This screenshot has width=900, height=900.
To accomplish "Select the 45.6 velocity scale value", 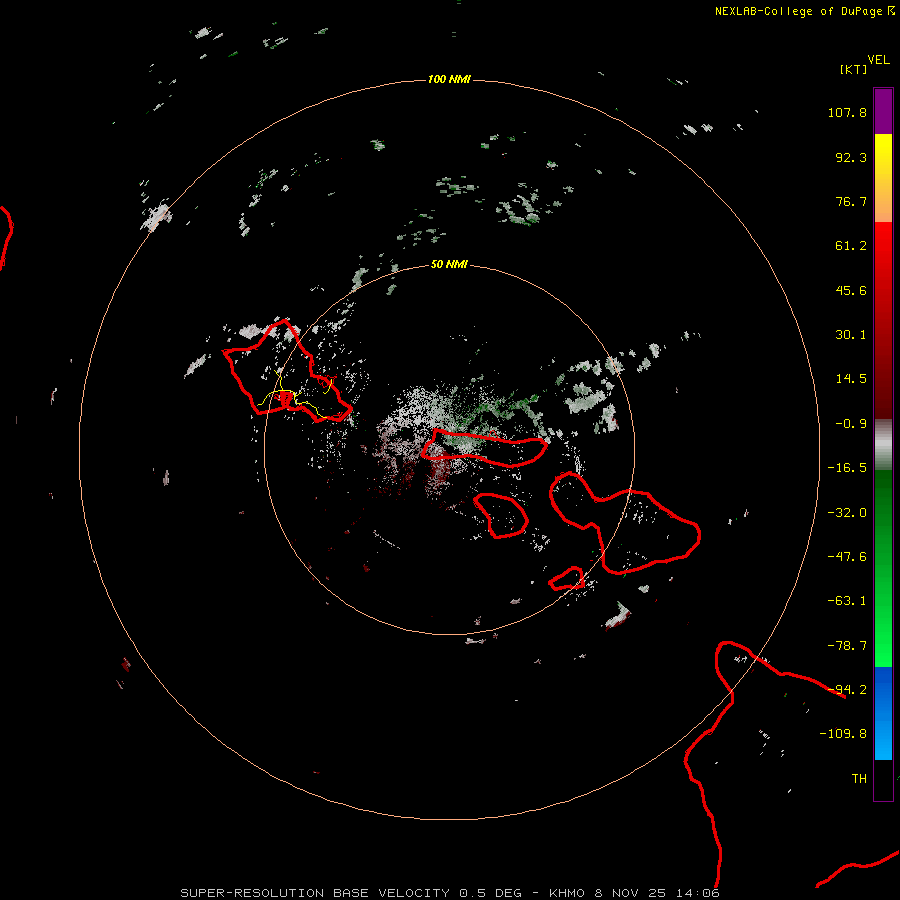I will (x=851, y=290).
